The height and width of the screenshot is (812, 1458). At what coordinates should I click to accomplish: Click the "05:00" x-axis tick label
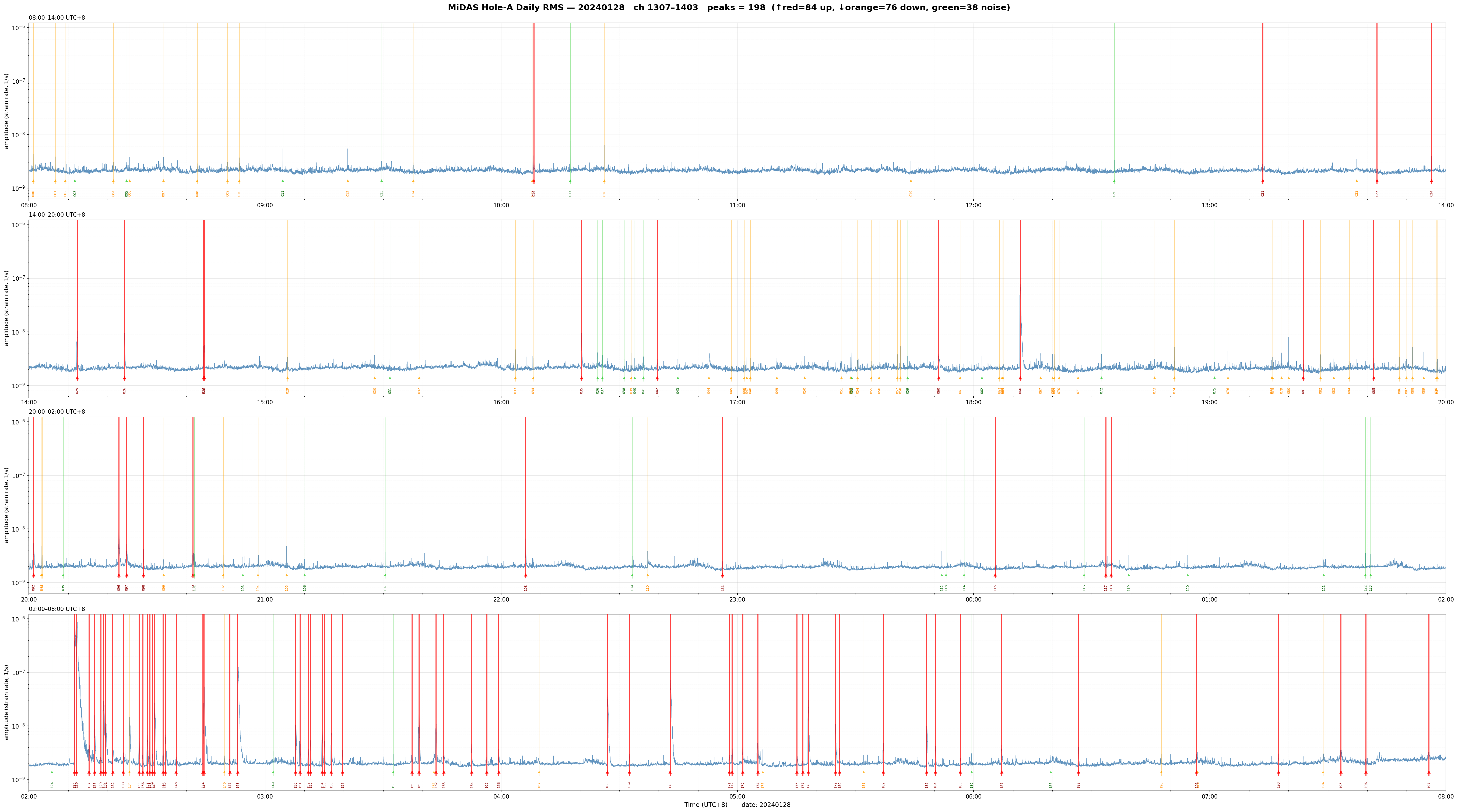(x=737, y=797)
